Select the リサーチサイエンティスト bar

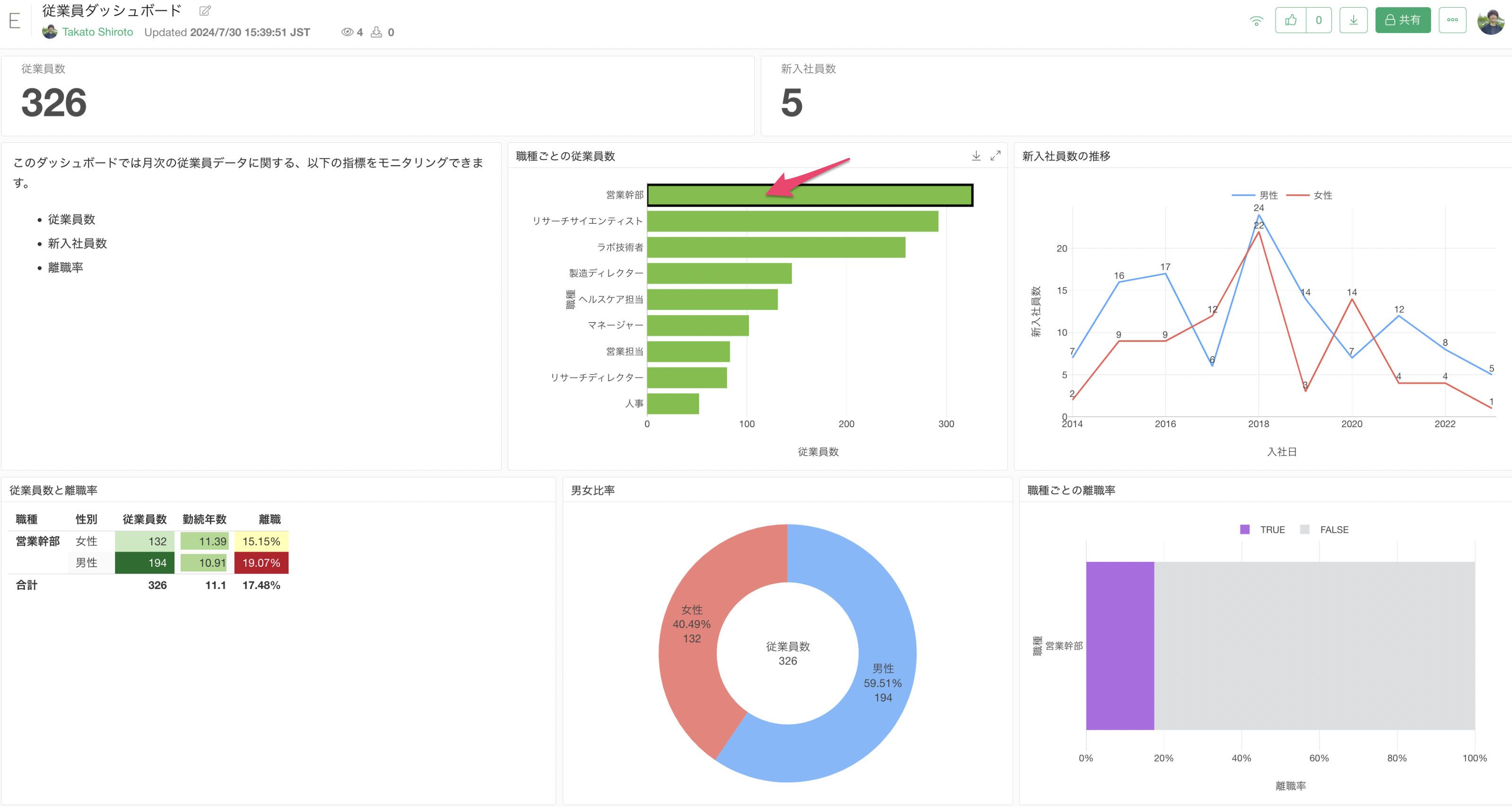coord(792,221)
